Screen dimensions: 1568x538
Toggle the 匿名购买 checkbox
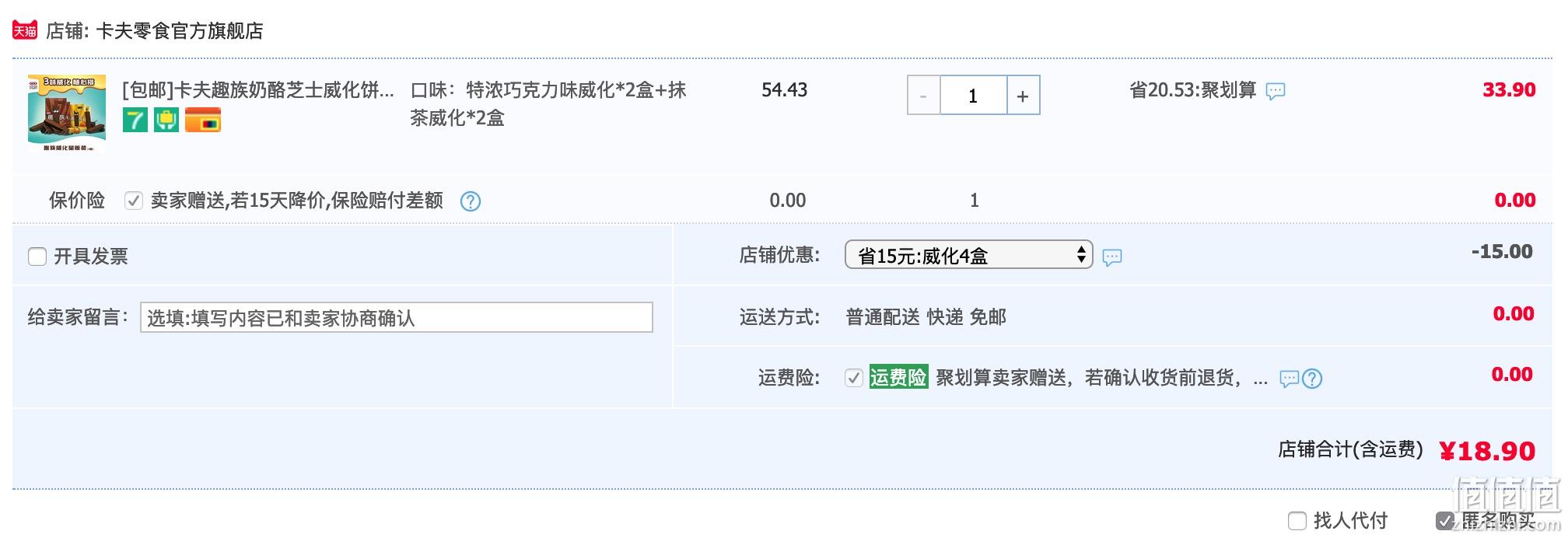[x=1444, y=521]
